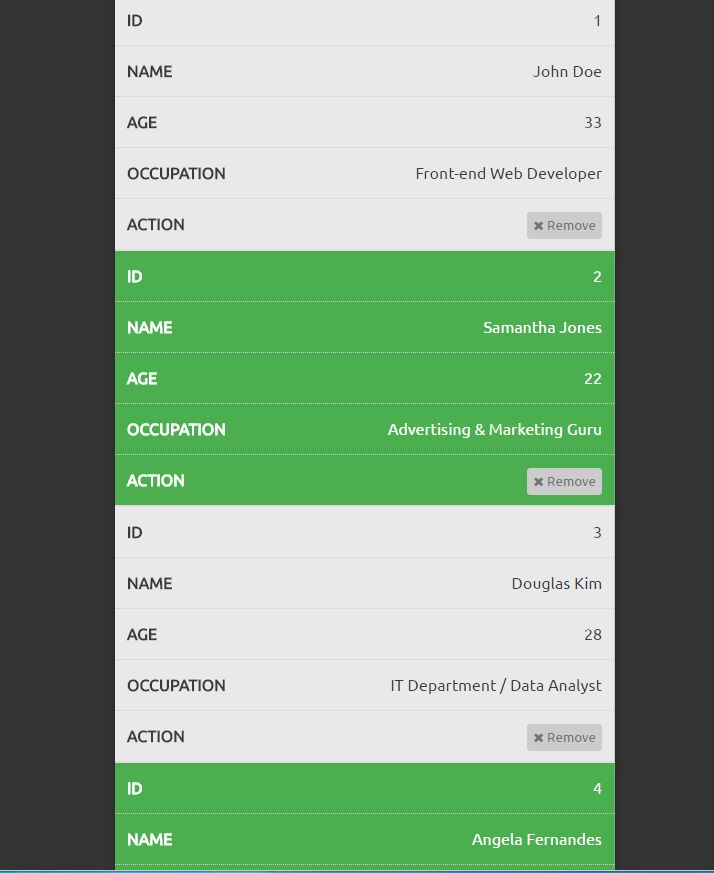Click the ID value 4 in the green row

click(x=597, y=789)
